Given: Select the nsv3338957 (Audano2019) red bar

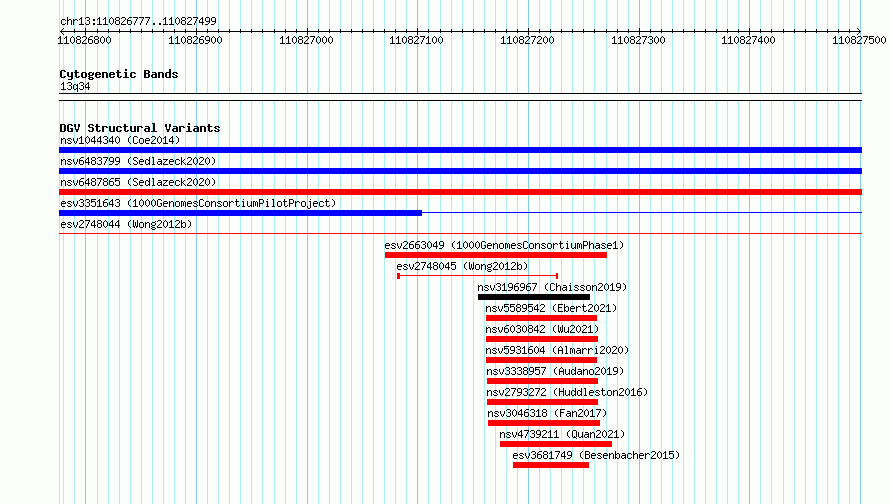Looking at the screenshot, I should [543, 381].
